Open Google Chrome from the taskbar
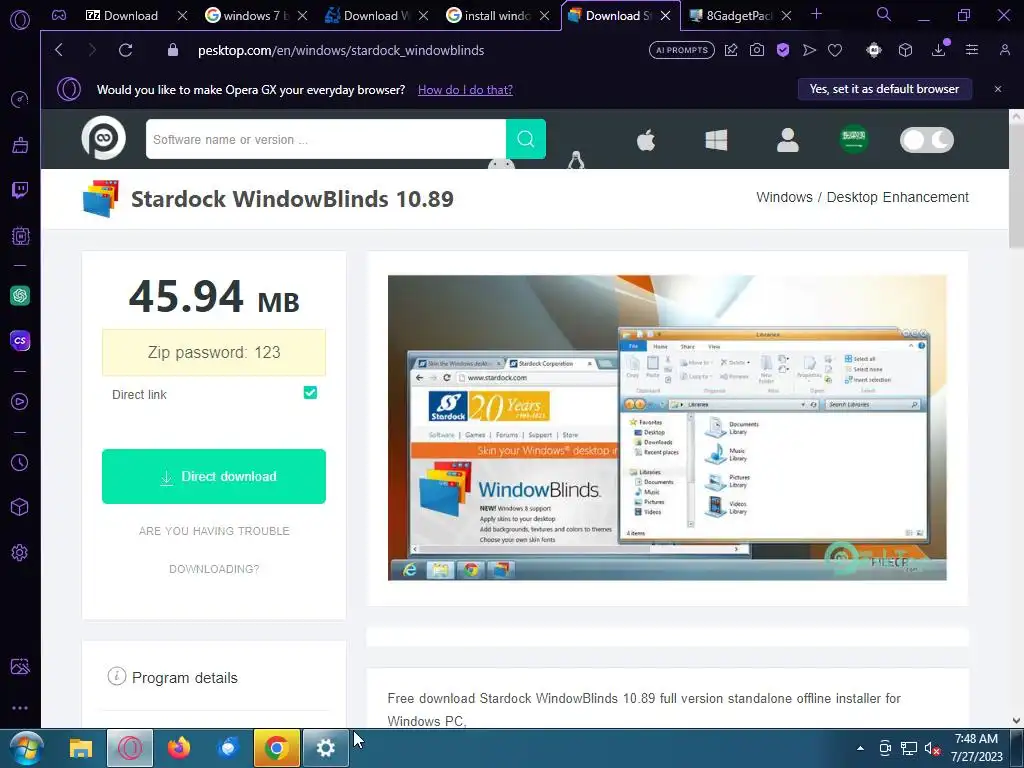This screenshot has width=1024, height=768. (x=276, y=748)
